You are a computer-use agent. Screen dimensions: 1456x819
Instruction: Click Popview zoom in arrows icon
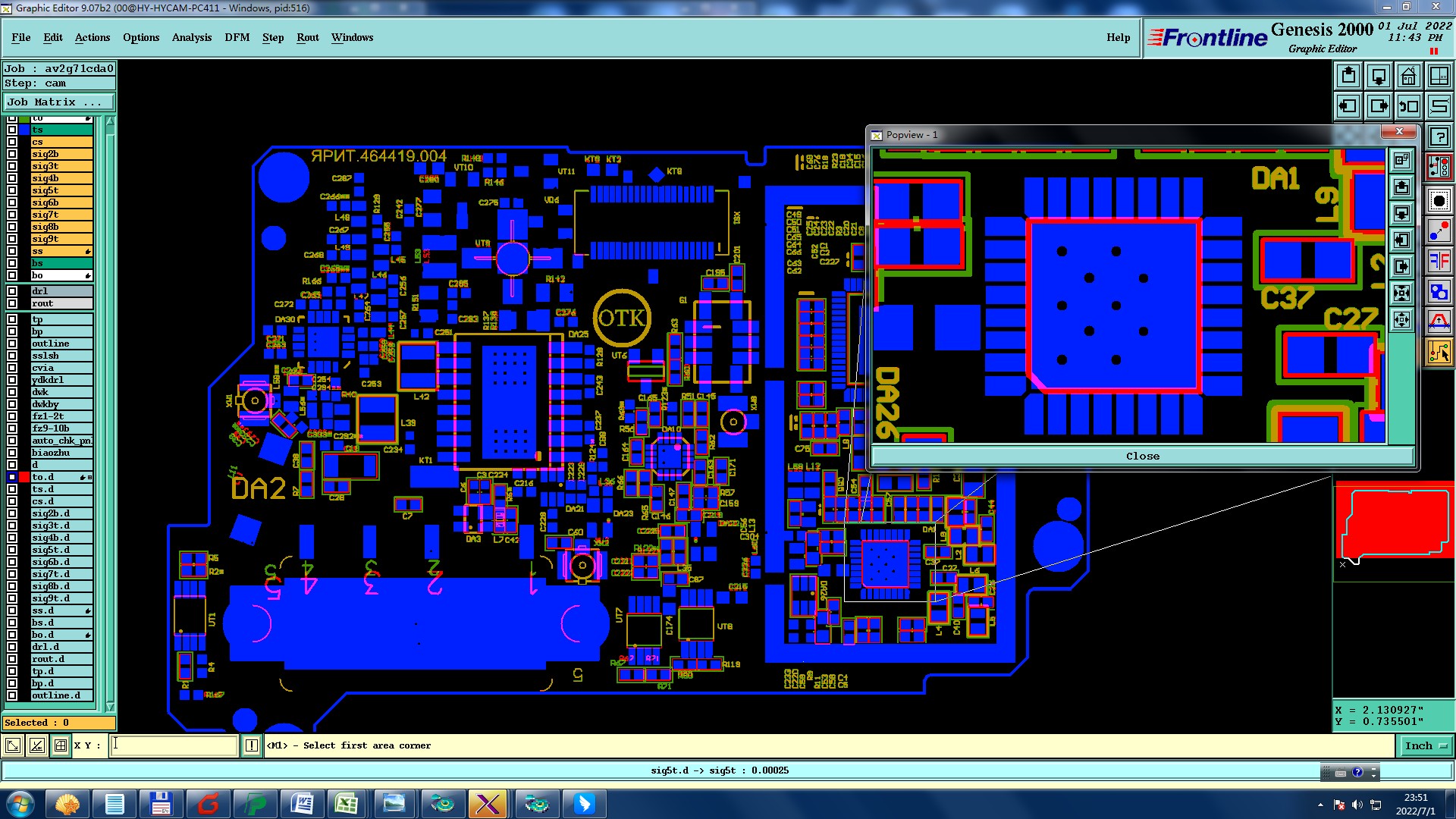point(1402,293)
